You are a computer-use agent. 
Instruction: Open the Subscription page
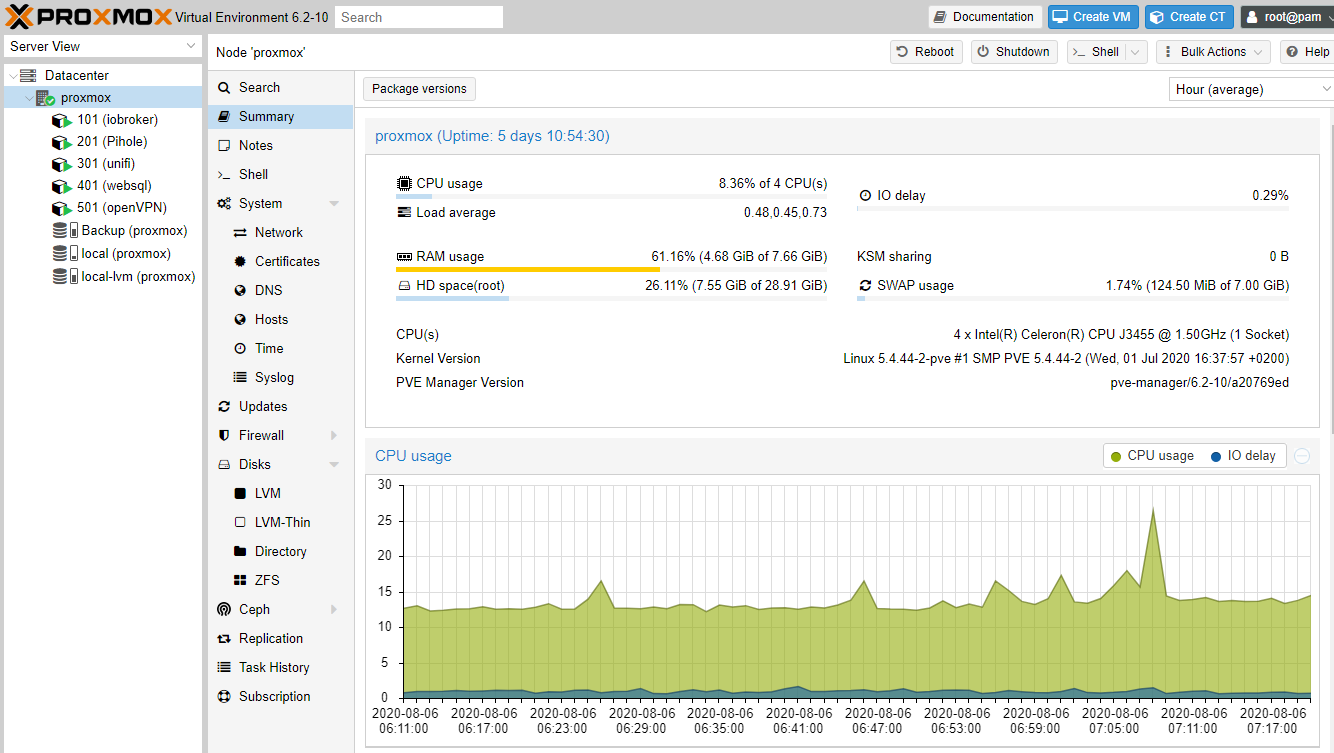[x=281, y=696]
